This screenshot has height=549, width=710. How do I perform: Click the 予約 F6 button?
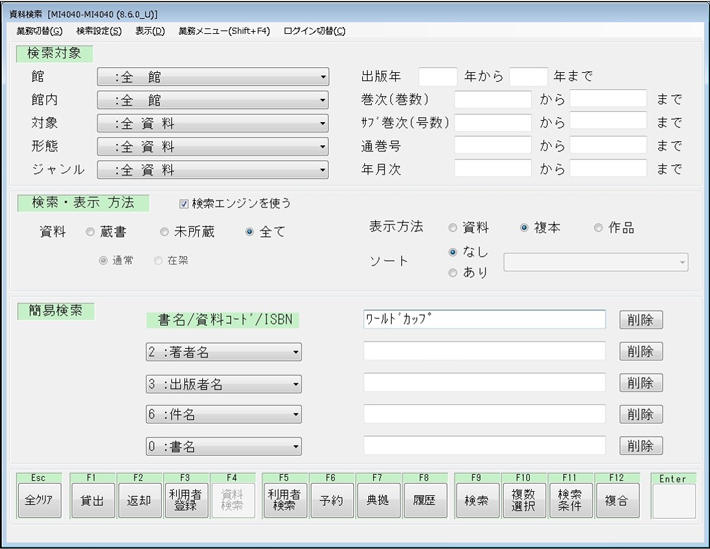(x=332, y=501)
